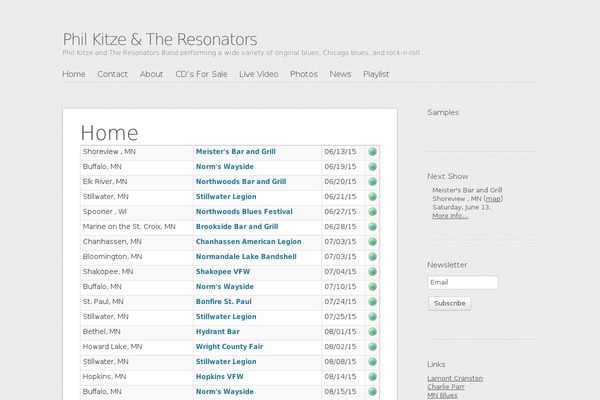Select the 'St. Paul, MN' location cell
This screenshot has height=400, width=600.
(137, 302)
